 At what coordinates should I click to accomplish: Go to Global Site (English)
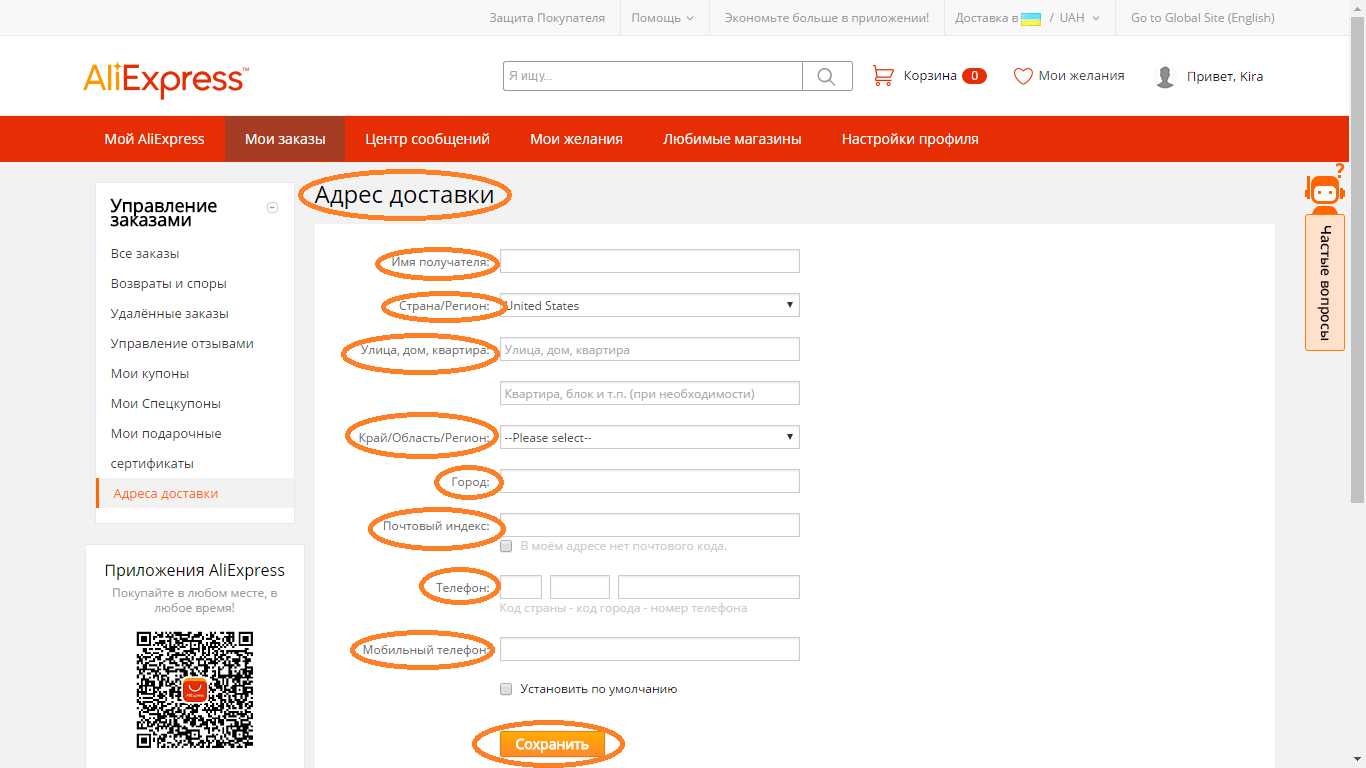pyautogui.click(x=1203, y=18)
